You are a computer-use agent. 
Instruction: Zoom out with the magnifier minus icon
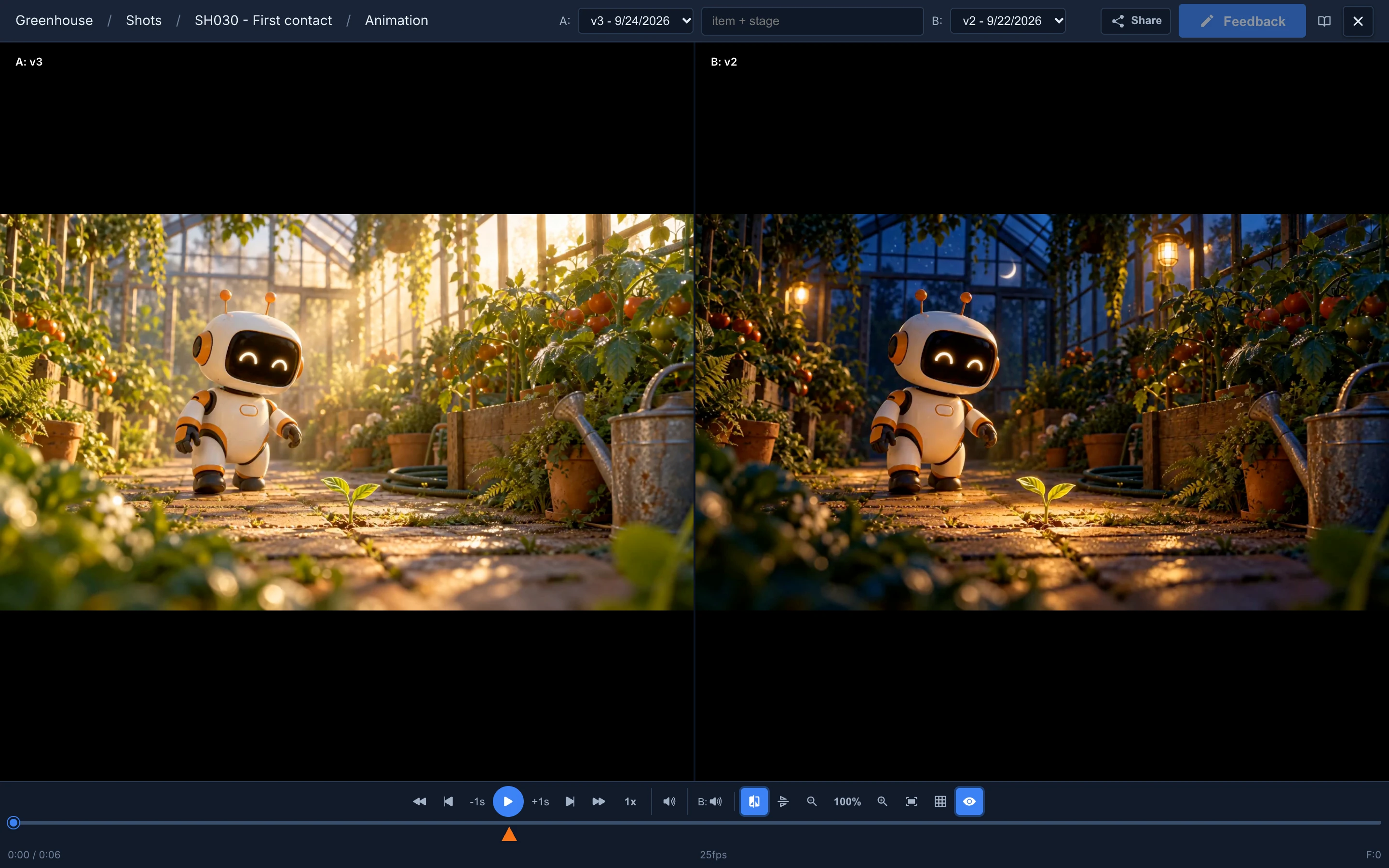tap(812, 801)
